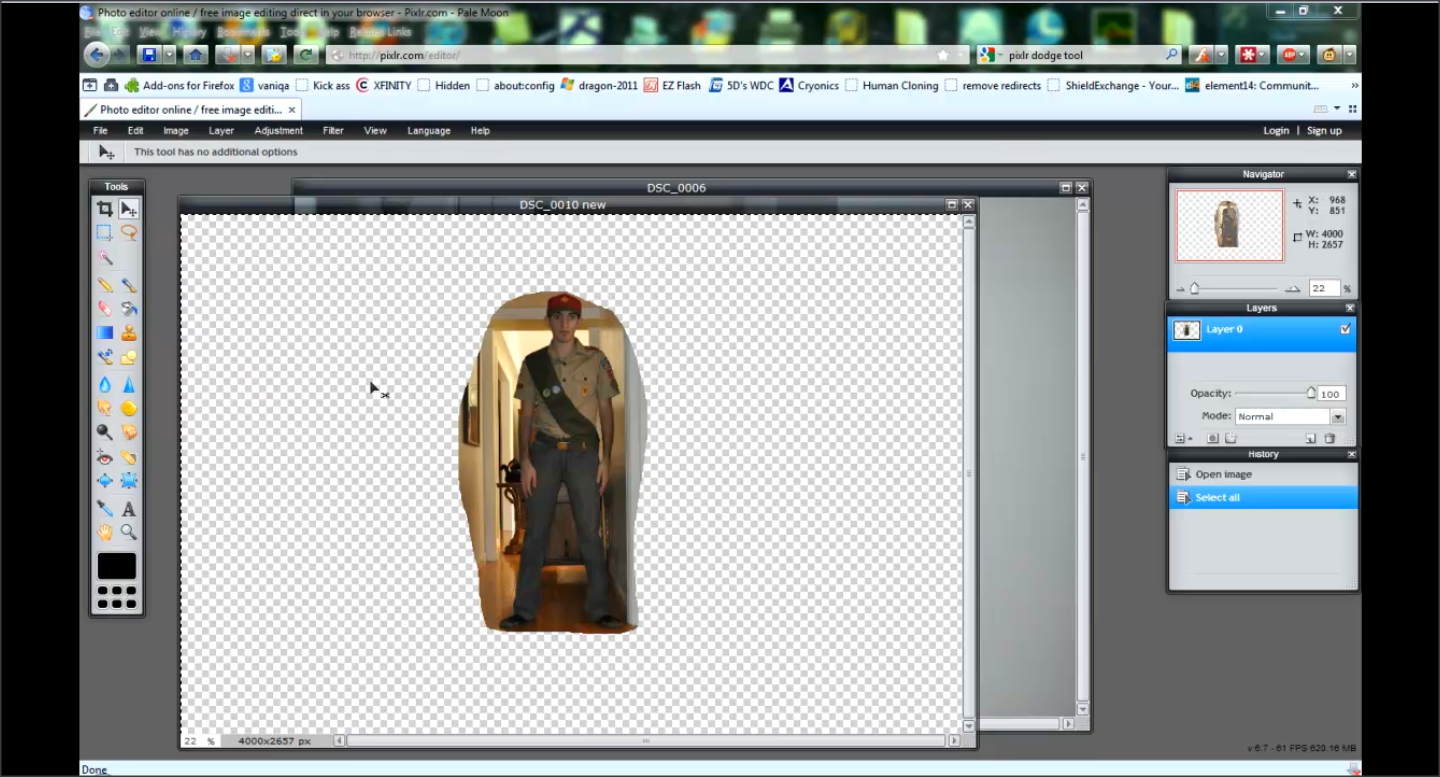Open the Human Cloning bookmark
1440x777 pixels.
(892, 86)
